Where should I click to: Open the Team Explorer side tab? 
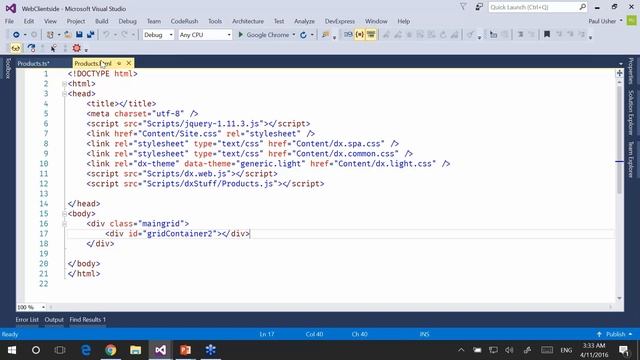631,160
